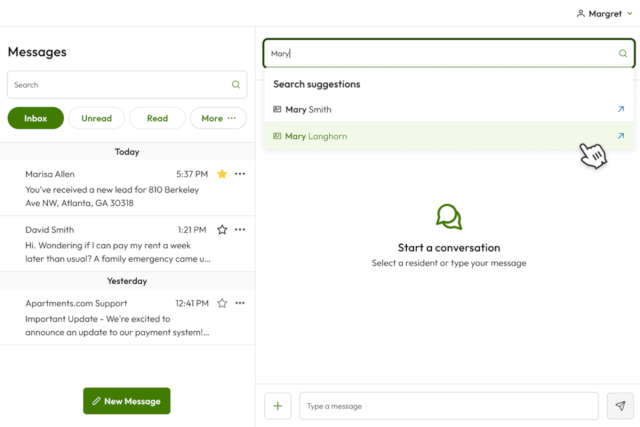Click the New Message button
The image size is (640, 427).
pyautogui.click(x=127, y=401)
